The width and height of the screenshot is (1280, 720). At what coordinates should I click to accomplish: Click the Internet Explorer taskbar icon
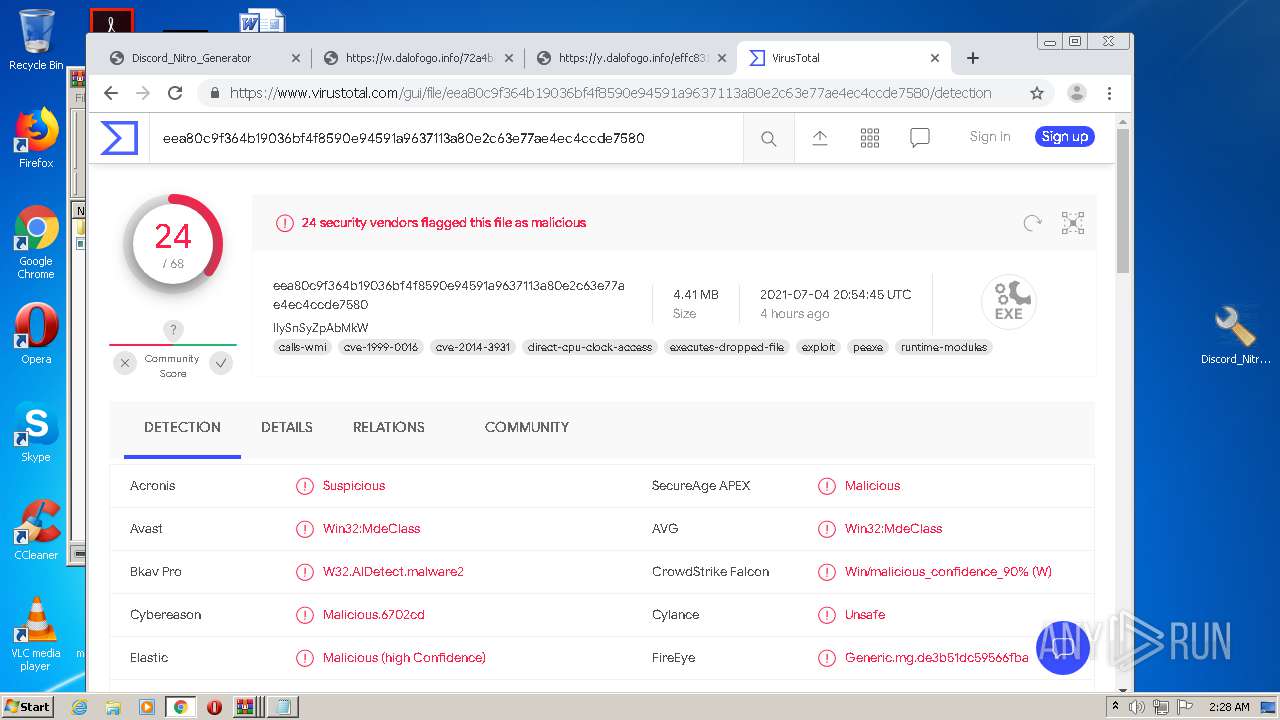[80, 707]
